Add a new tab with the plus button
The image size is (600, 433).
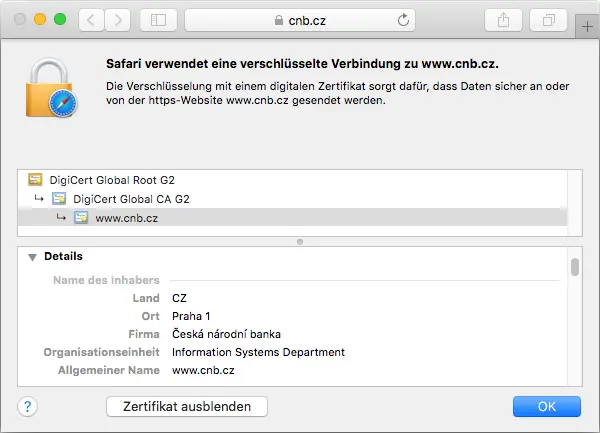587,27
